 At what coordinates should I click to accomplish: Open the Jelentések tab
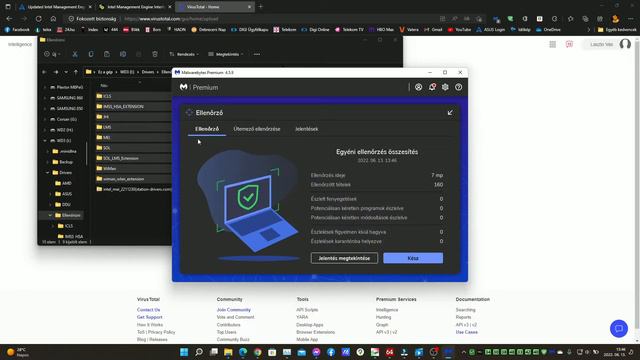(307, 129)
